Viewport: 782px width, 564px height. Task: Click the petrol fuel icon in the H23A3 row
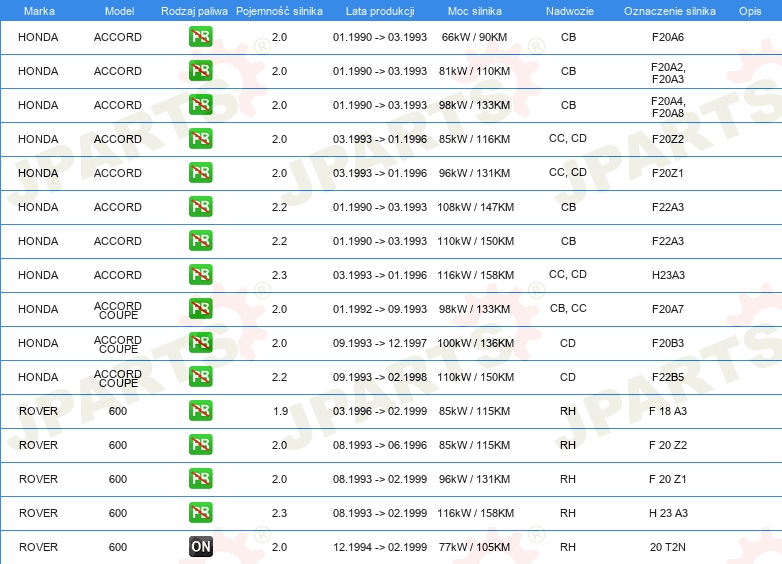200,274
